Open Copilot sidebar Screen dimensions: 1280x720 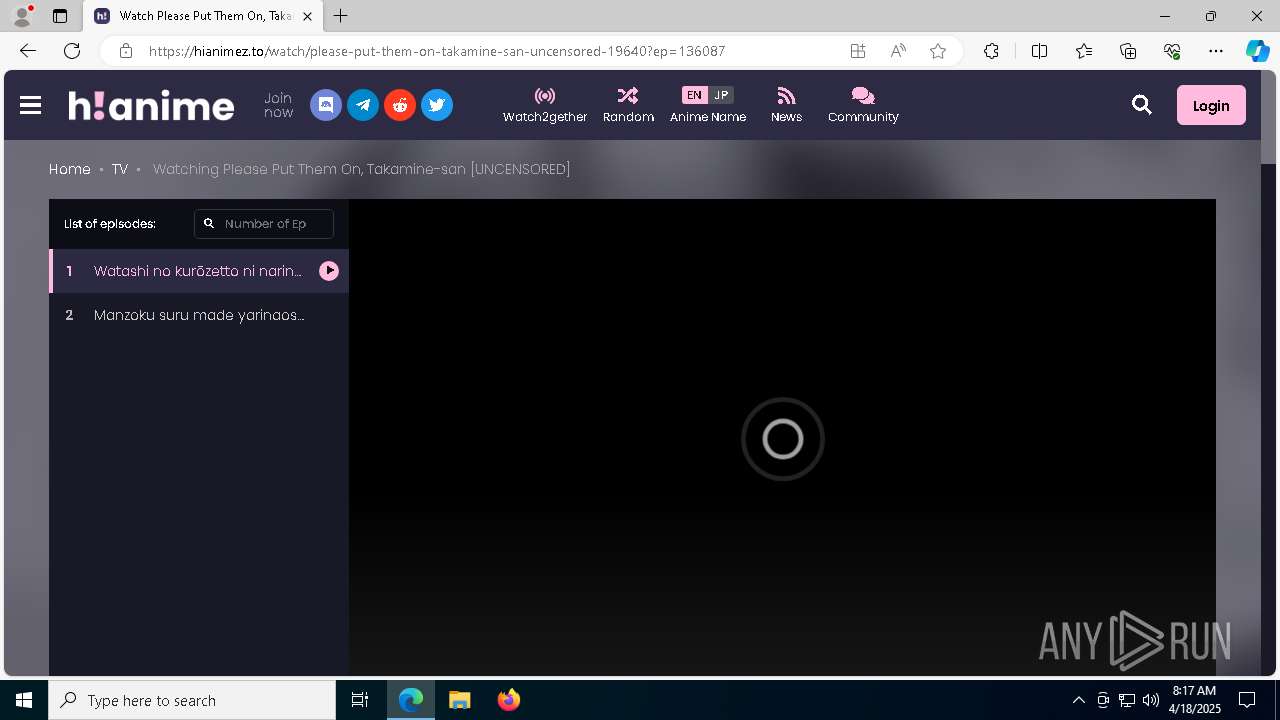[1257, 51]
